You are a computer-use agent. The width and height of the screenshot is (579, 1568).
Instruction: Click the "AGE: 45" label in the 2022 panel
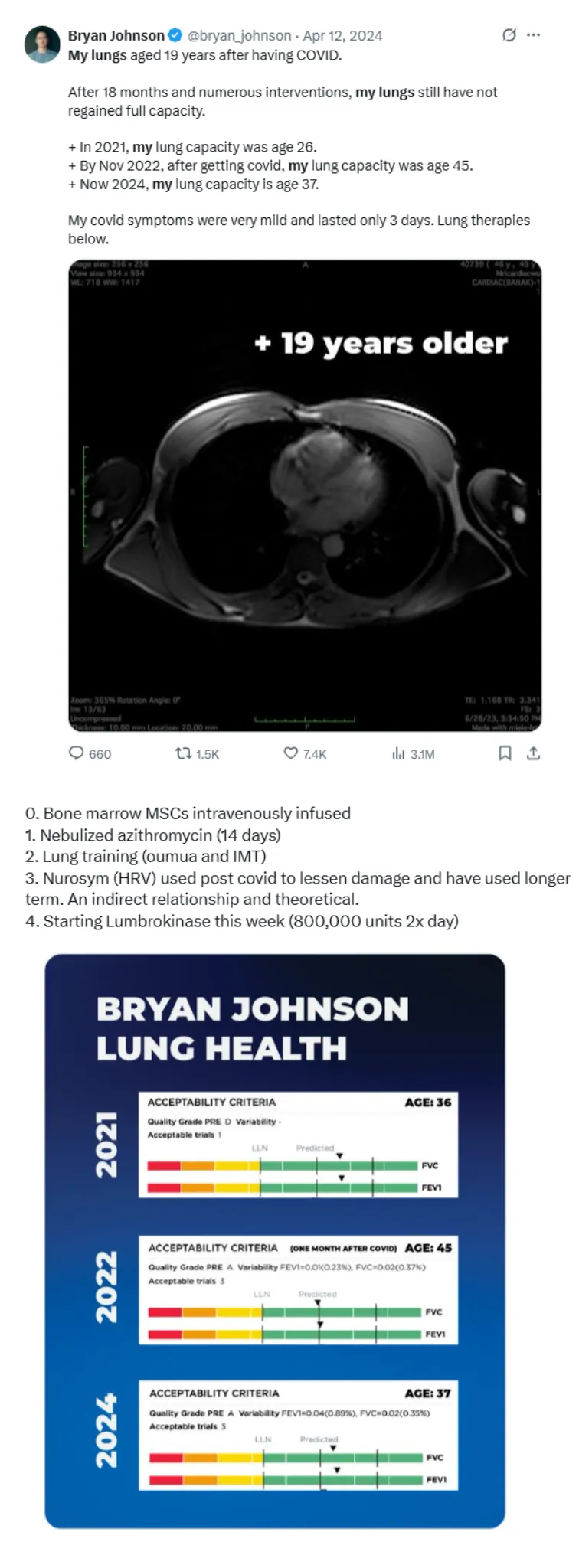pos(428,1247)
